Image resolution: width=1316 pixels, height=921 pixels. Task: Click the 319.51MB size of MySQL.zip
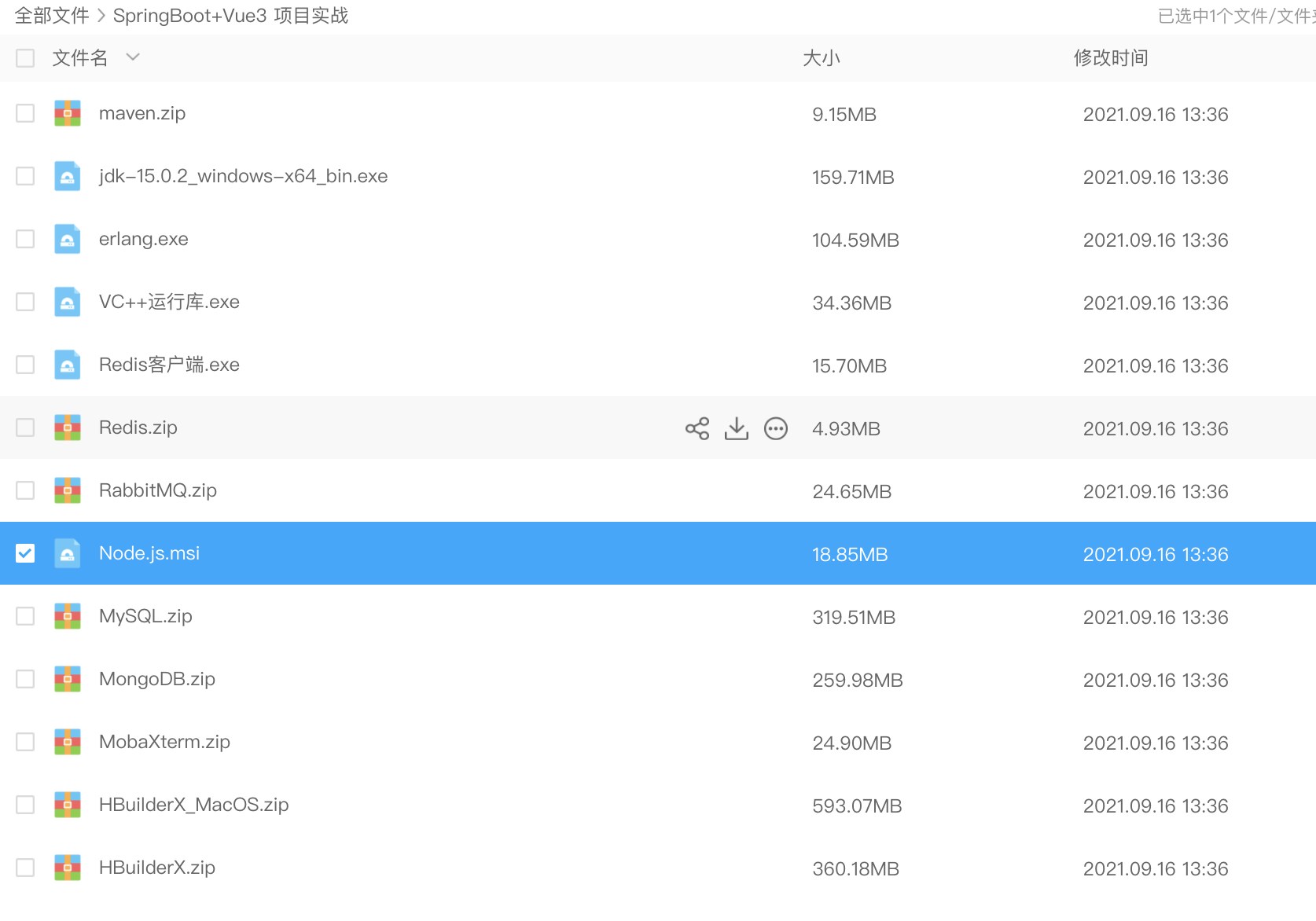pyautogui.click(x=854, y=618)
